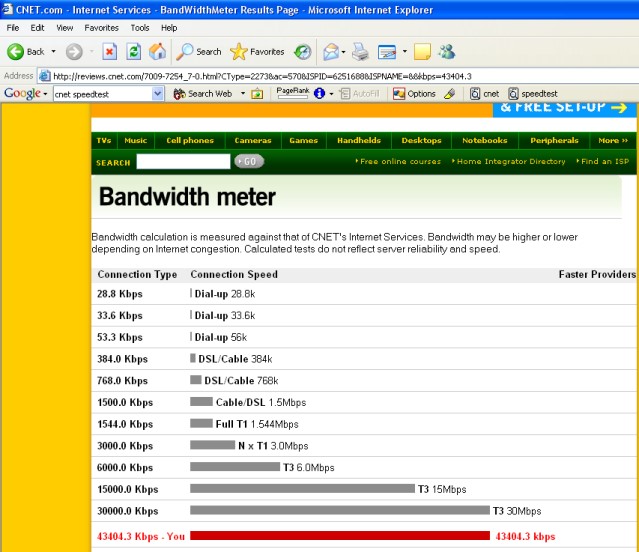View PageRank indicator on Google toolbar
This screenshot has width=639, height=552.
point(293,93)
